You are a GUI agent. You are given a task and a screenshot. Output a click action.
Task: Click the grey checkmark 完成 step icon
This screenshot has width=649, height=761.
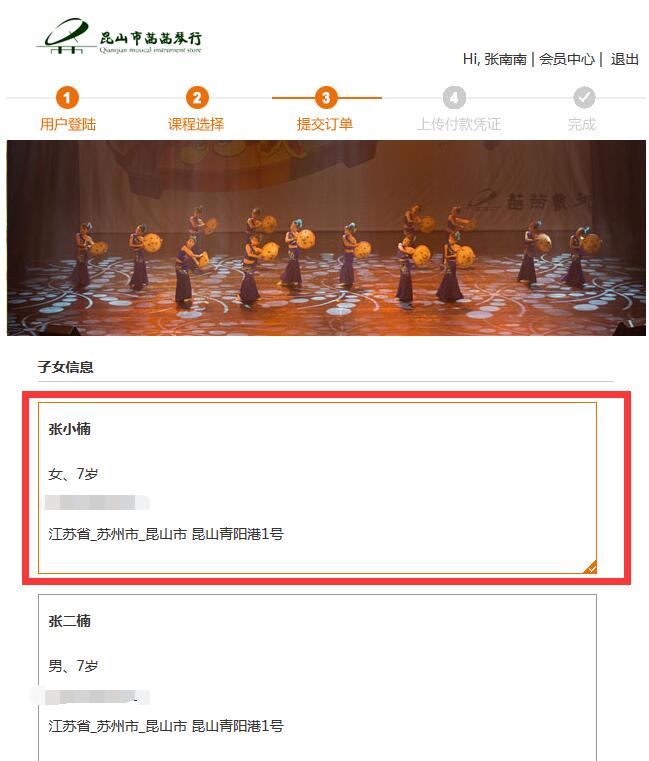(x=584, y=98)
